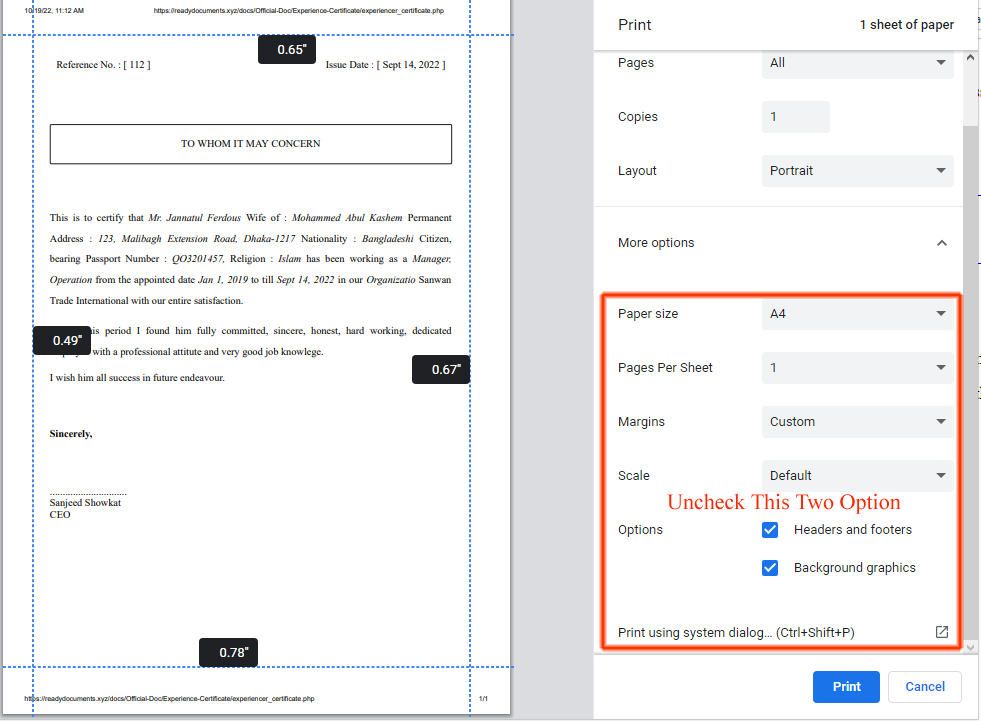Uncheck the Background graphics checkbox
Image resolution: width=981 pixels, height=721 pixels.
click(770, 568)
